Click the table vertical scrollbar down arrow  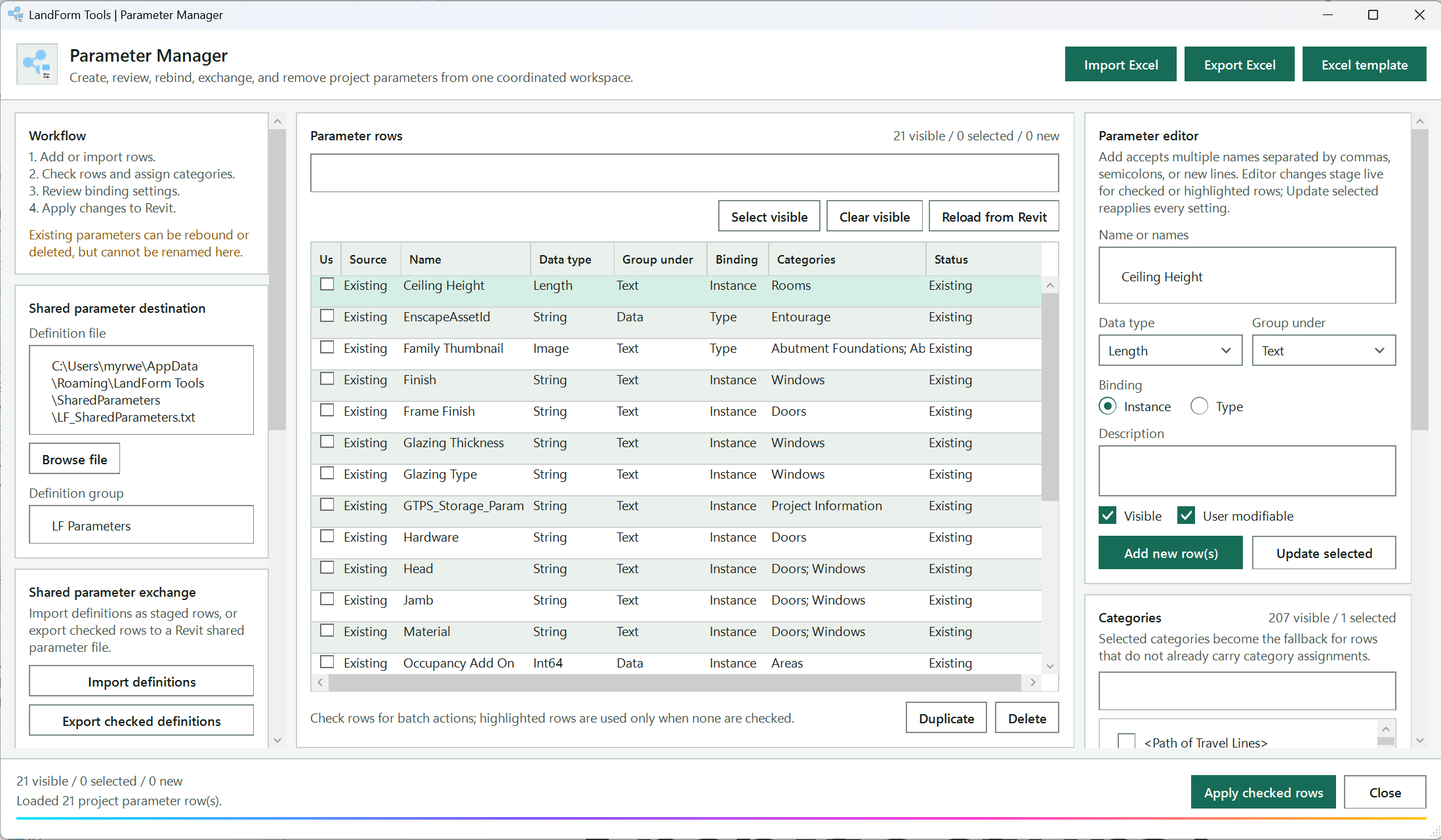[x=1050, y=666]
